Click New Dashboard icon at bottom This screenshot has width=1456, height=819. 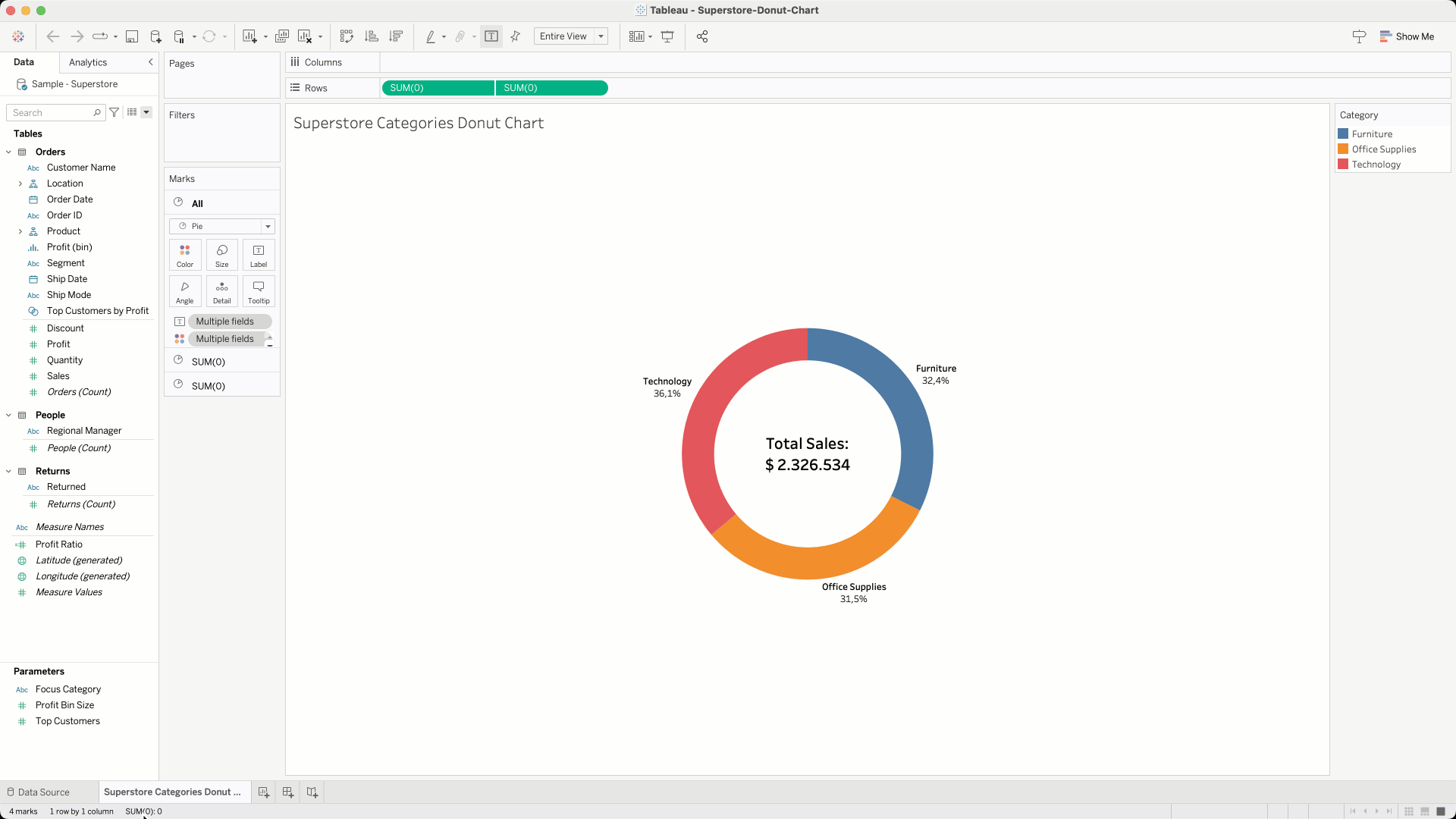tap(288, 792)
